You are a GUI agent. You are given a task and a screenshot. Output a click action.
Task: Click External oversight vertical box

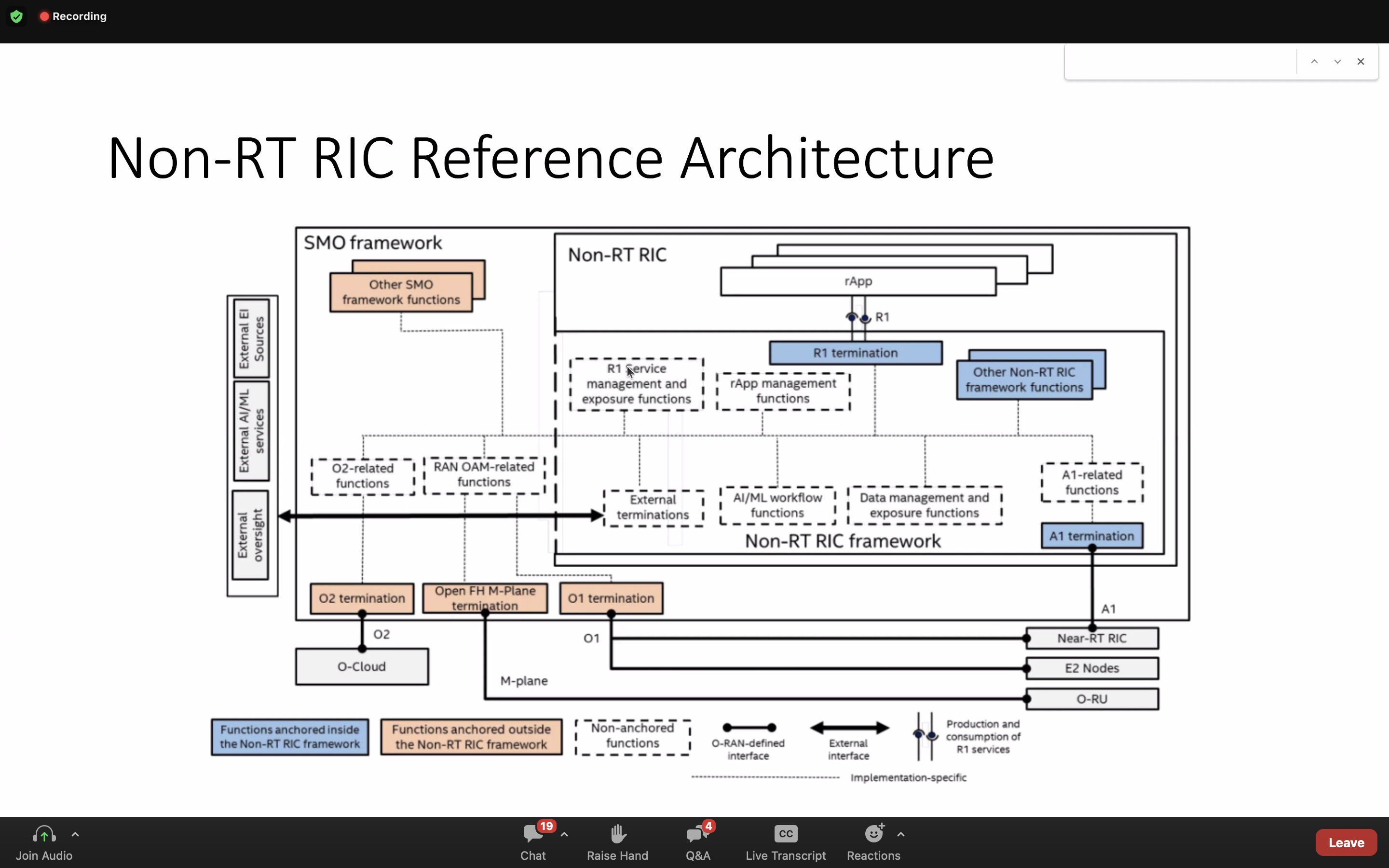(x=250, y=535)
